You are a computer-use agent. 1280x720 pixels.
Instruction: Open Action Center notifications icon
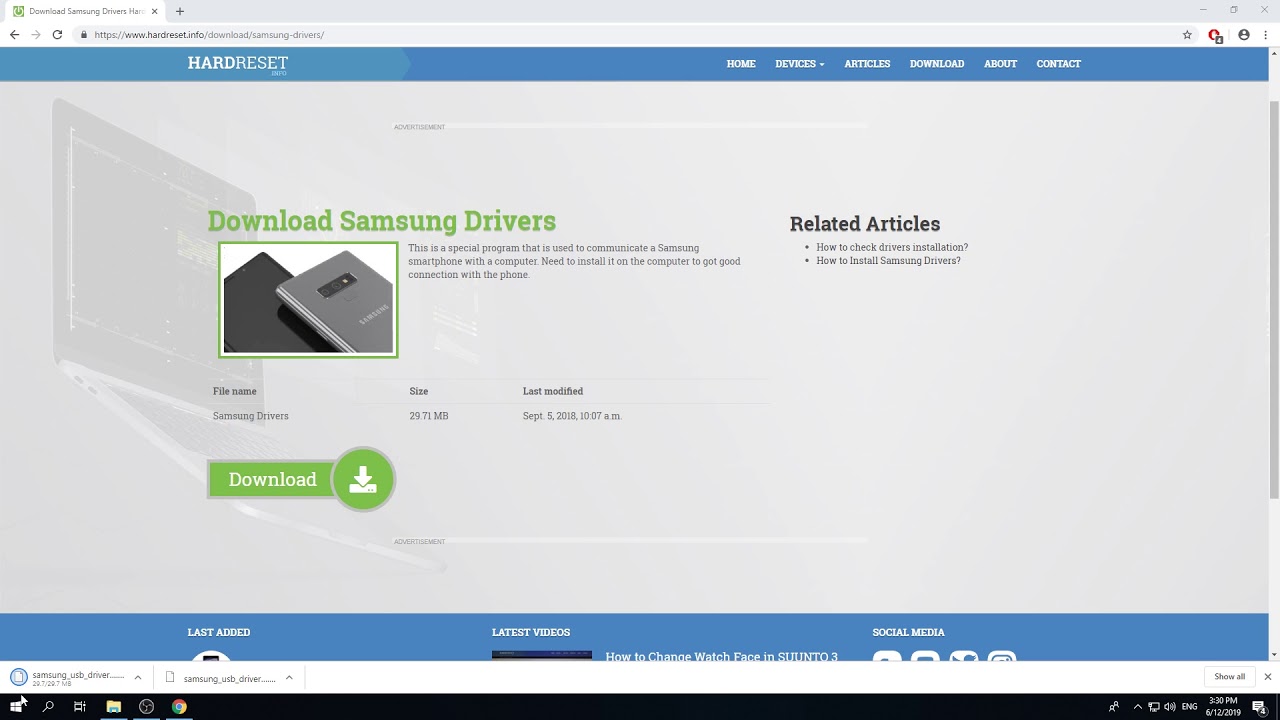point(1260,707)
